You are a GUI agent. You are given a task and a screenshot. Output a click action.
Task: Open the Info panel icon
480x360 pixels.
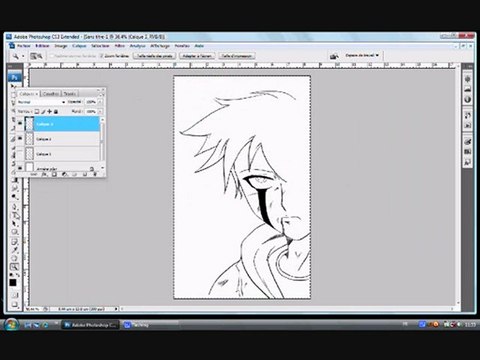(x=468, y=99)
